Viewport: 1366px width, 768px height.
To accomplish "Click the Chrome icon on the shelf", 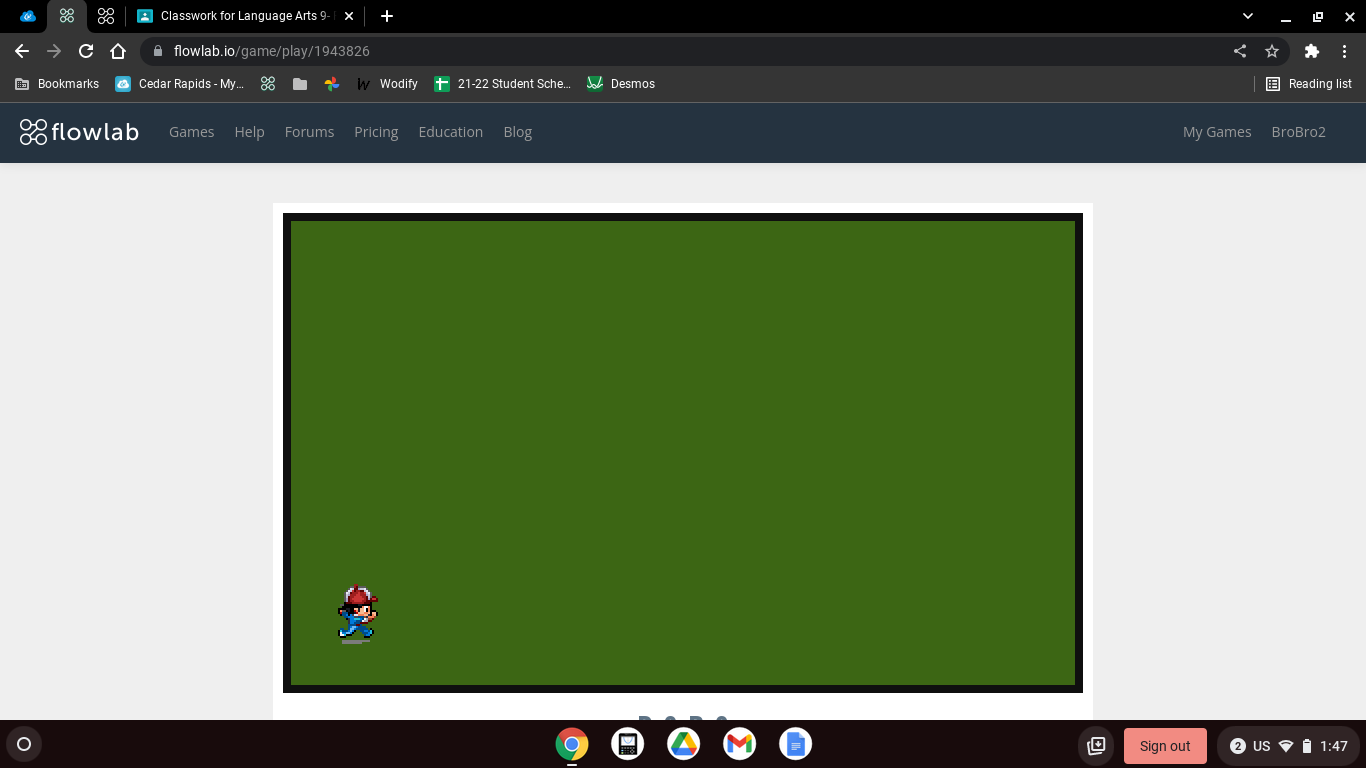I will pos(572,744).
